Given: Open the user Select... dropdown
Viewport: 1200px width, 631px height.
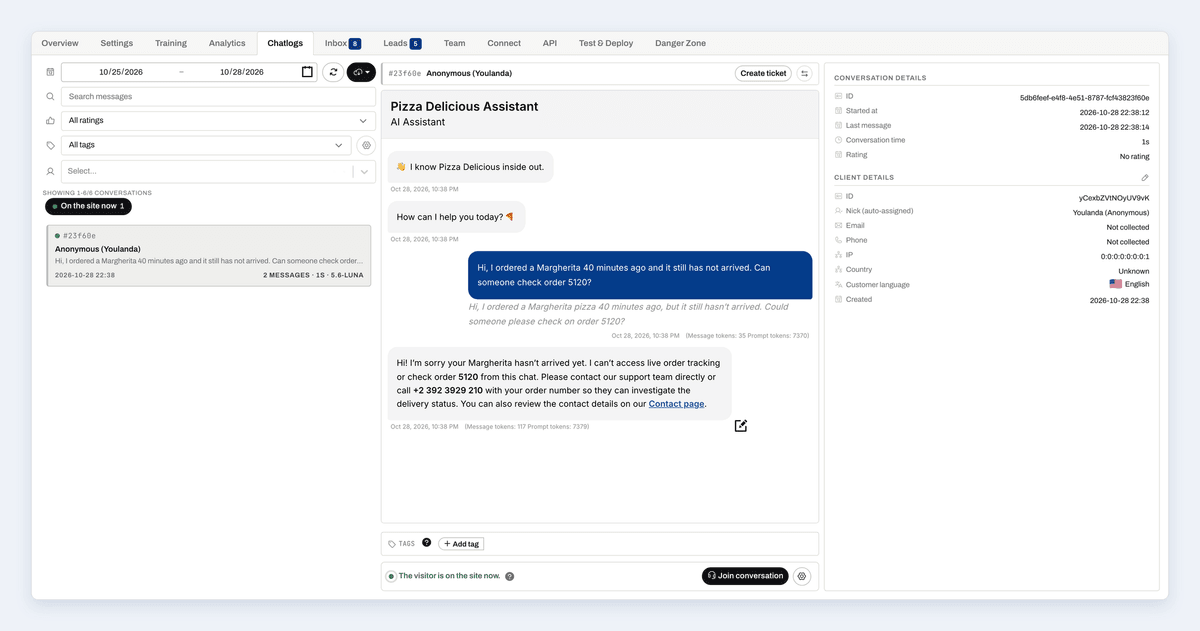Looking at the screenshot, I should click(218, 172).
